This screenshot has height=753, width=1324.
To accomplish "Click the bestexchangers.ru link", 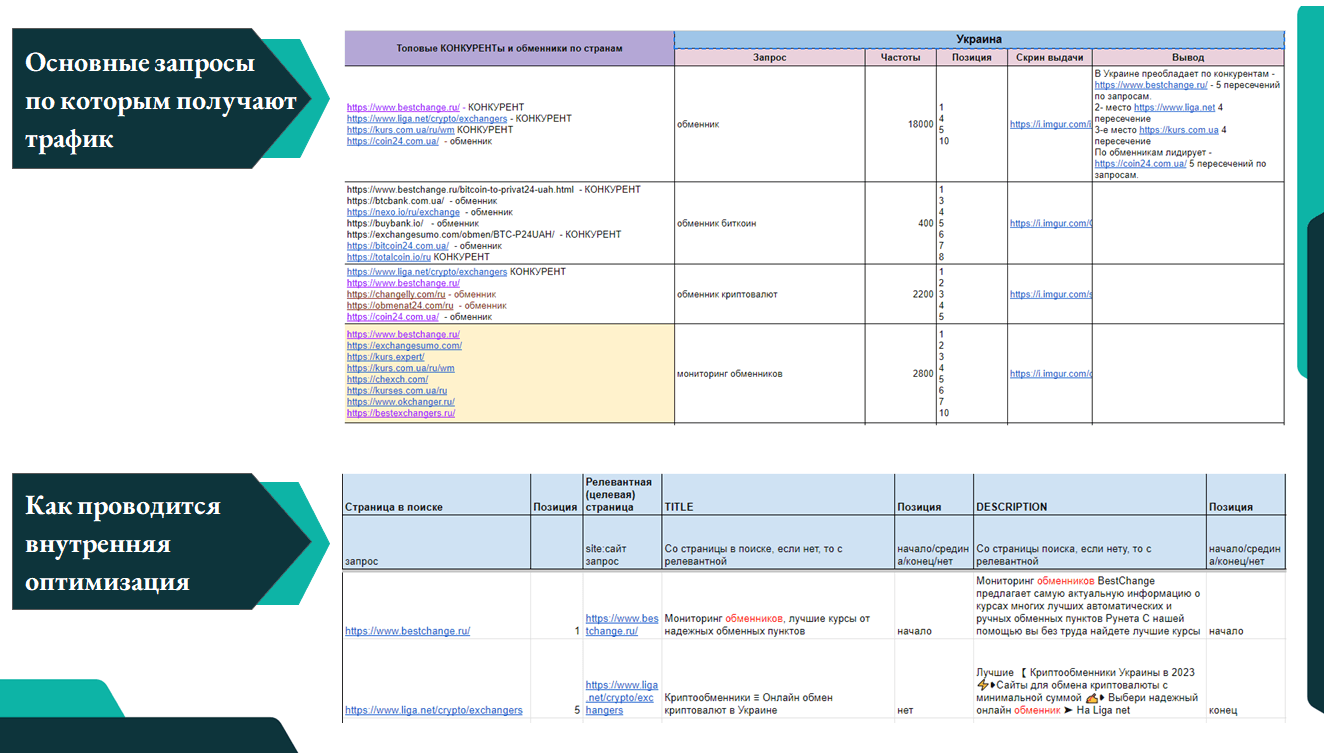I will (x=401, y=413).
